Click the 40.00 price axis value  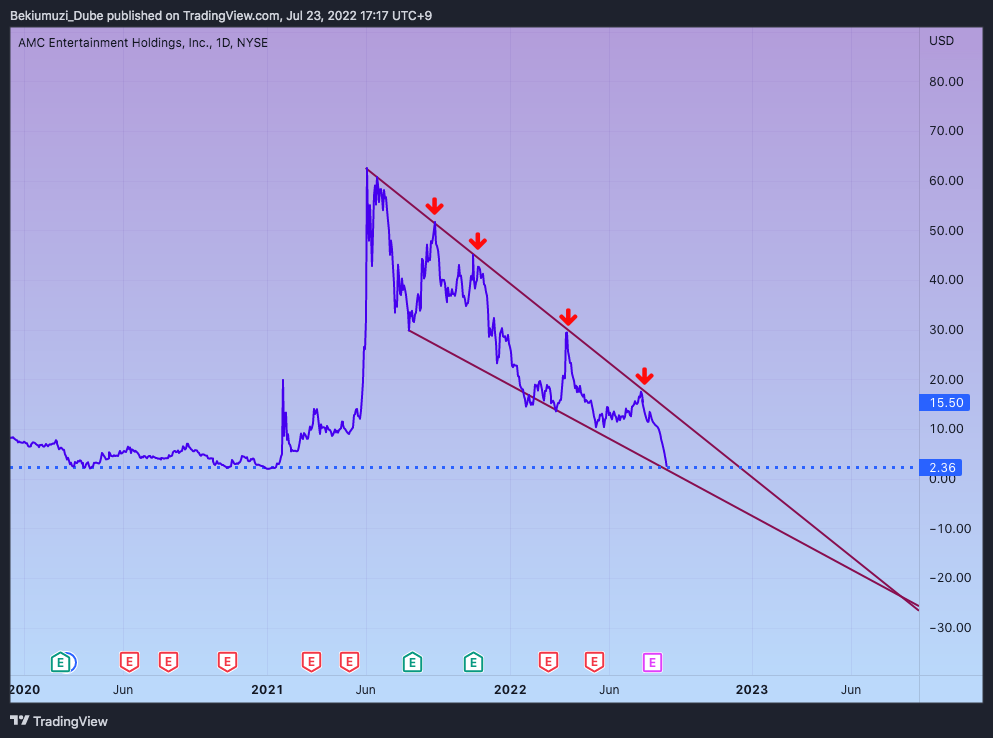coord(946,280)
